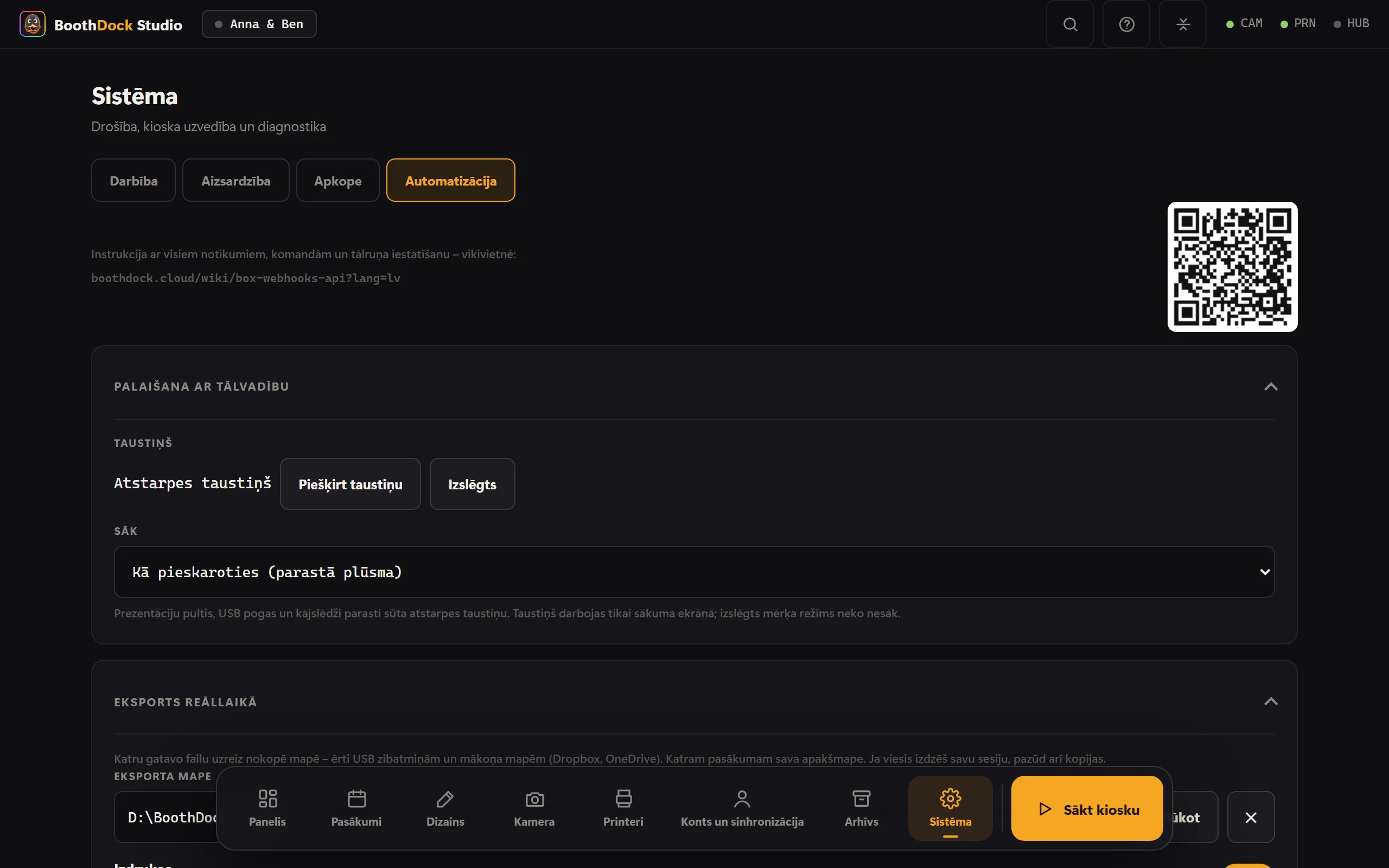Open Konts un sinhronizācija in dock
The height and width of the screenshot is (868, 1389).
742,808
